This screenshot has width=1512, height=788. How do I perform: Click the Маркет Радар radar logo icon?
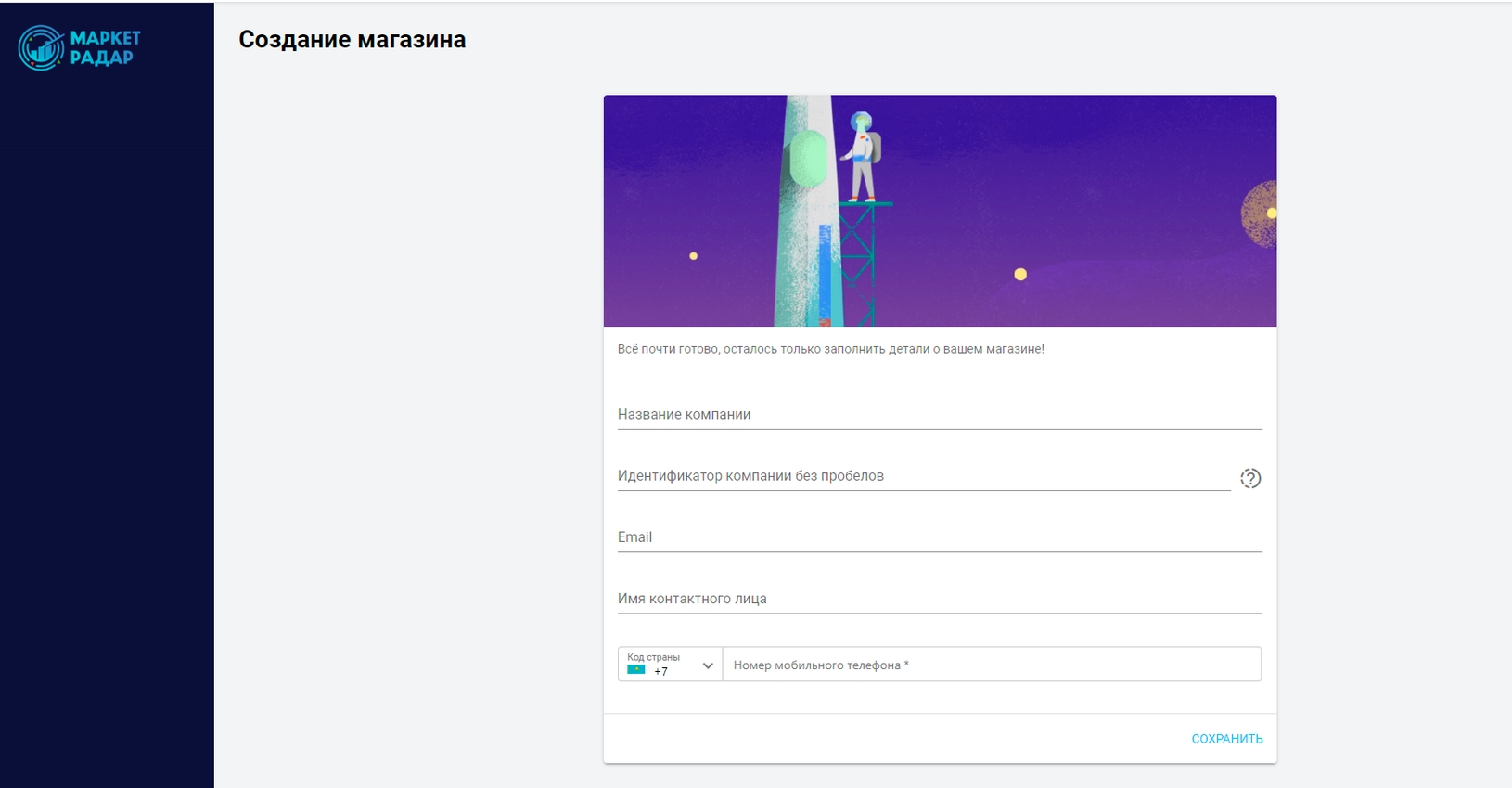(x=41, y=47)
